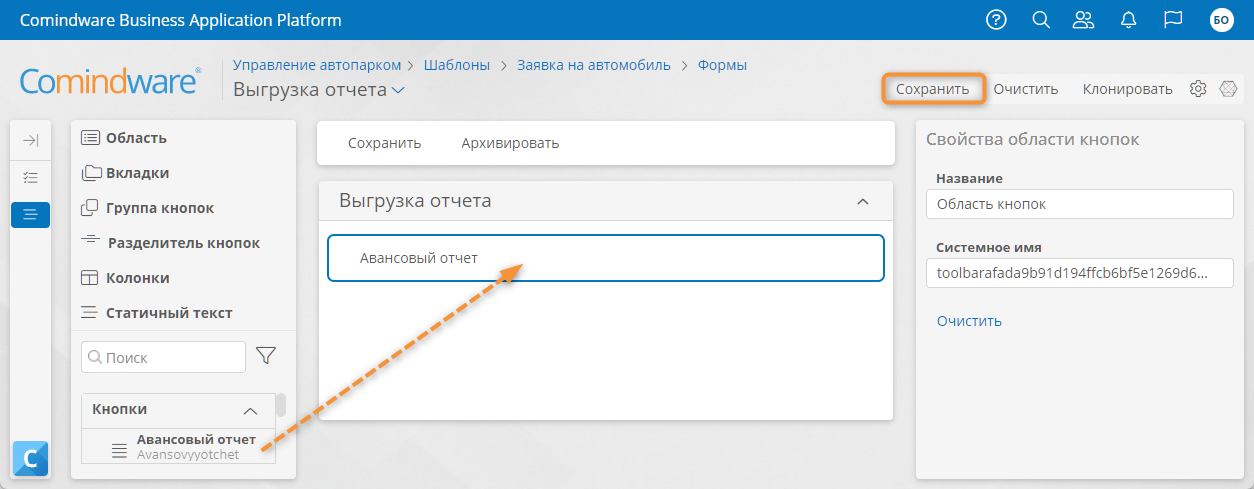Open search via magnifier icon in header
The width and height of the screenshot is (1254, 489).
1041,20
